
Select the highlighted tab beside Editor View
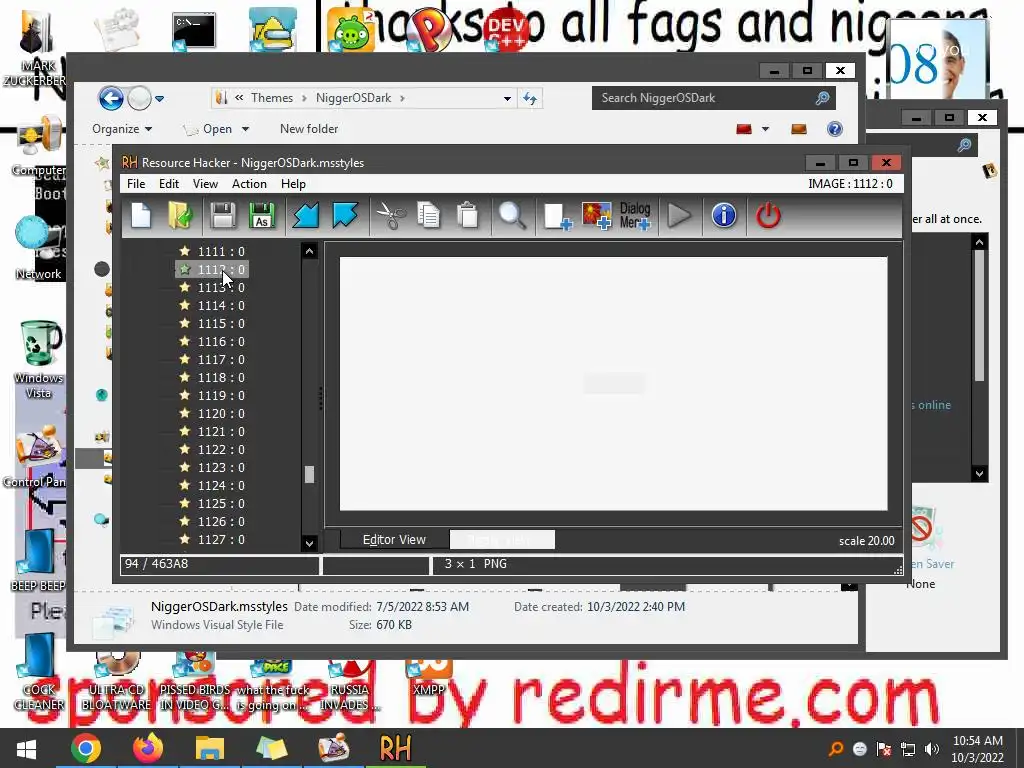tap(502, 539)
